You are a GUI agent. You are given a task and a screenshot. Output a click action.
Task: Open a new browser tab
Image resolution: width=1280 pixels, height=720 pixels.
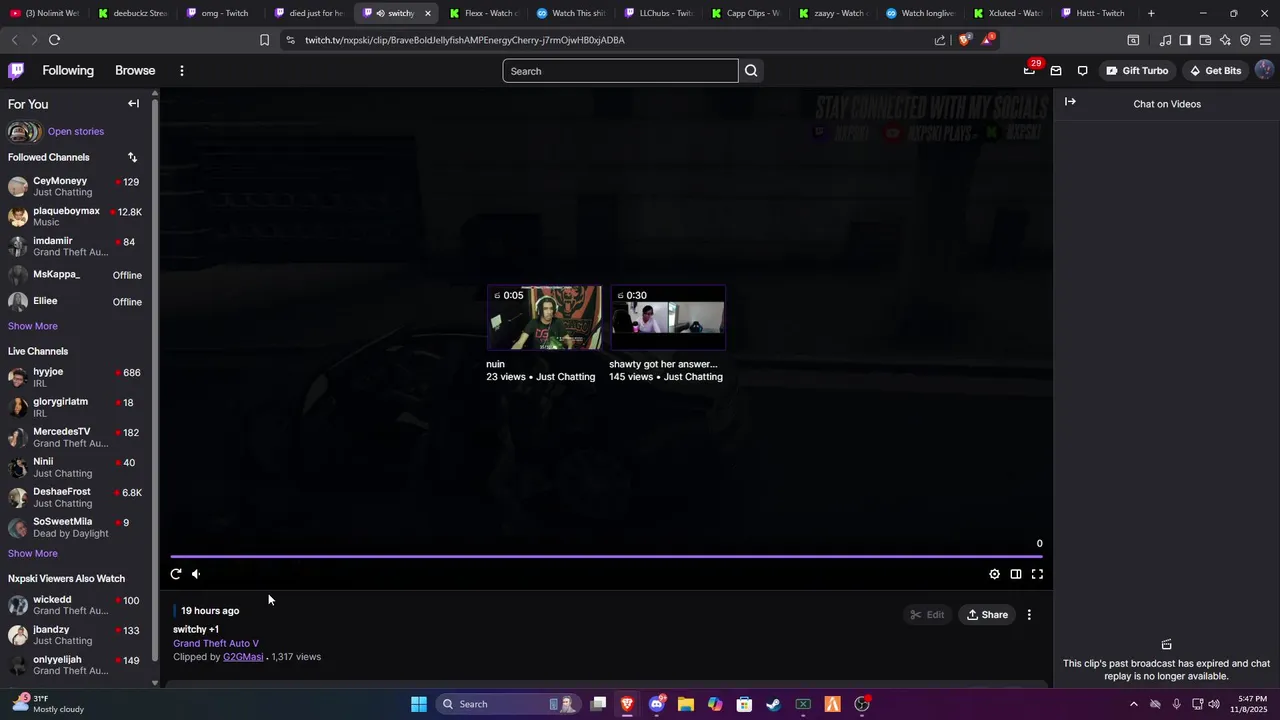click(1151, 13)
